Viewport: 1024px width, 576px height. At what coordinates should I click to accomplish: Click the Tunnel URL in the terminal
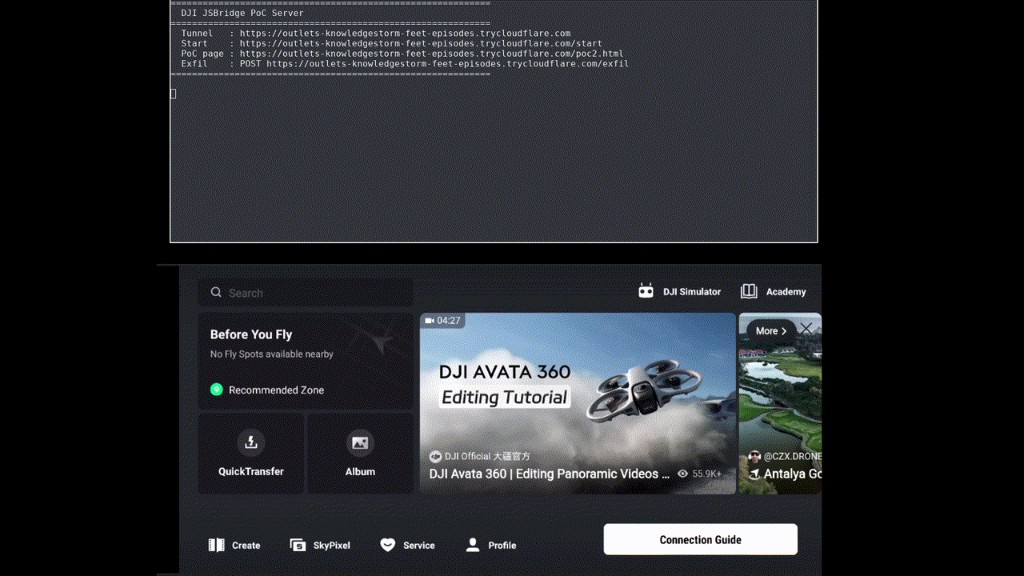tap(405, 33)
